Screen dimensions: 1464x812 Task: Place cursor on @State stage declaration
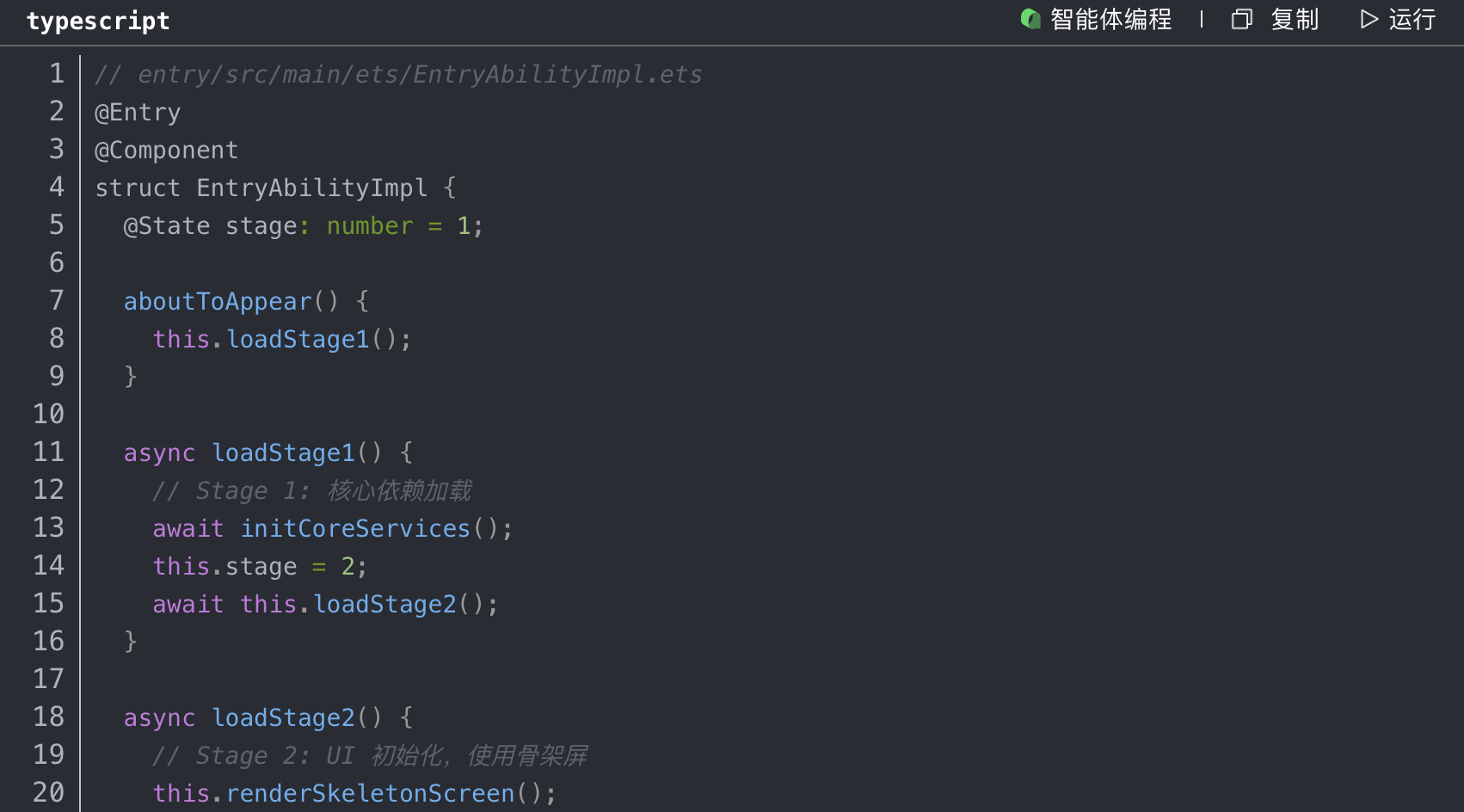[210, 226]
